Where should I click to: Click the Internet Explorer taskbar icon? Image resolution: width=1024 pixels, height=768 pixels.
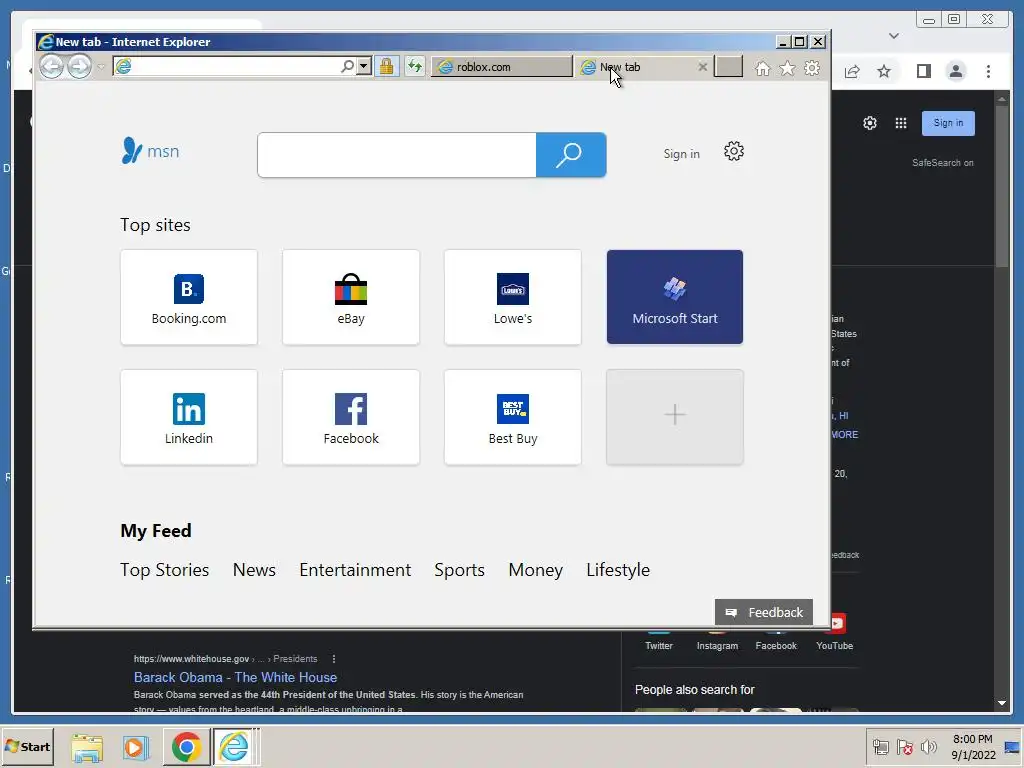[234, 747]
